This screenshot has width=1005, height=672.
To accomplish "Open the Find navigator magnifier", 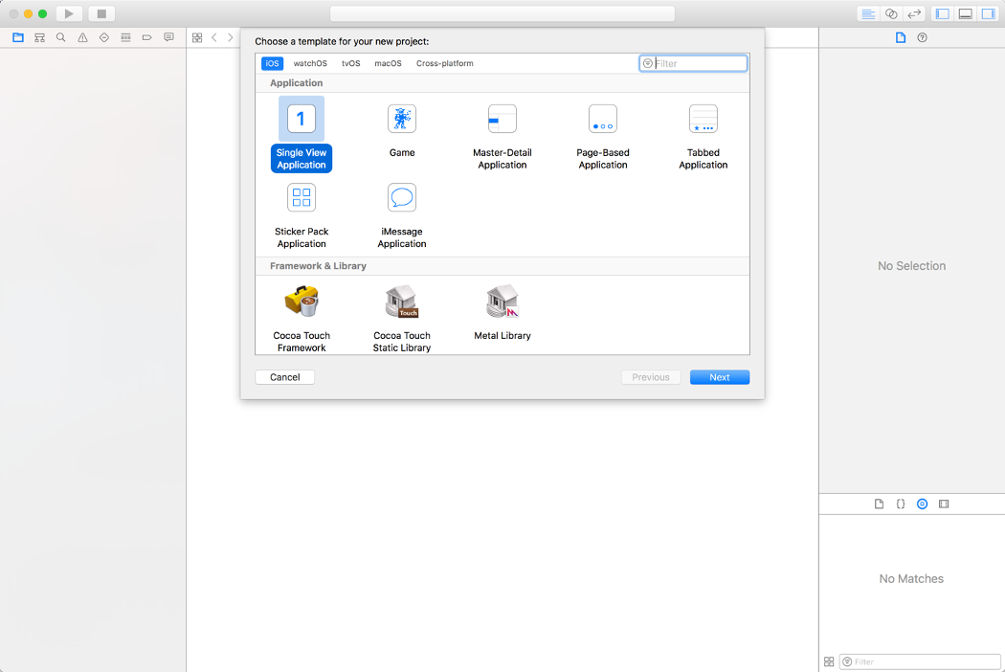I will click(x=61, y=38).
